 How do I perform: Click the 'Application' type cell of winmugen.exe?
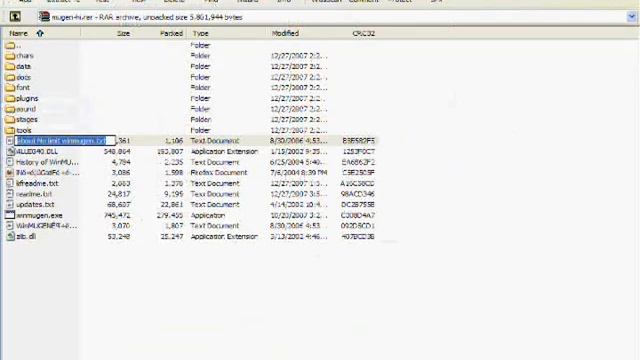pyautogui.click(x=208, y=215)
